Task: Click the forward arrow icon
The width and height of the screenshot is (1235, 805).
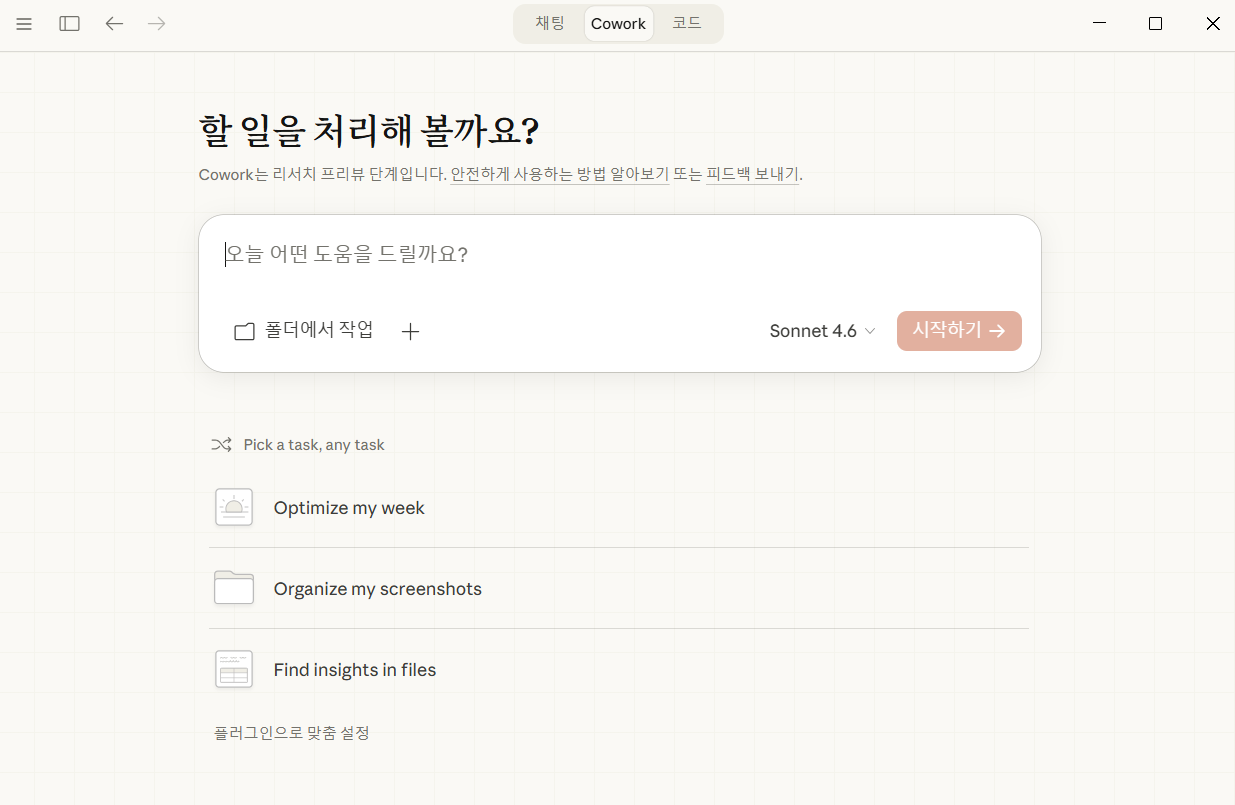Action: tap(157, 24)
